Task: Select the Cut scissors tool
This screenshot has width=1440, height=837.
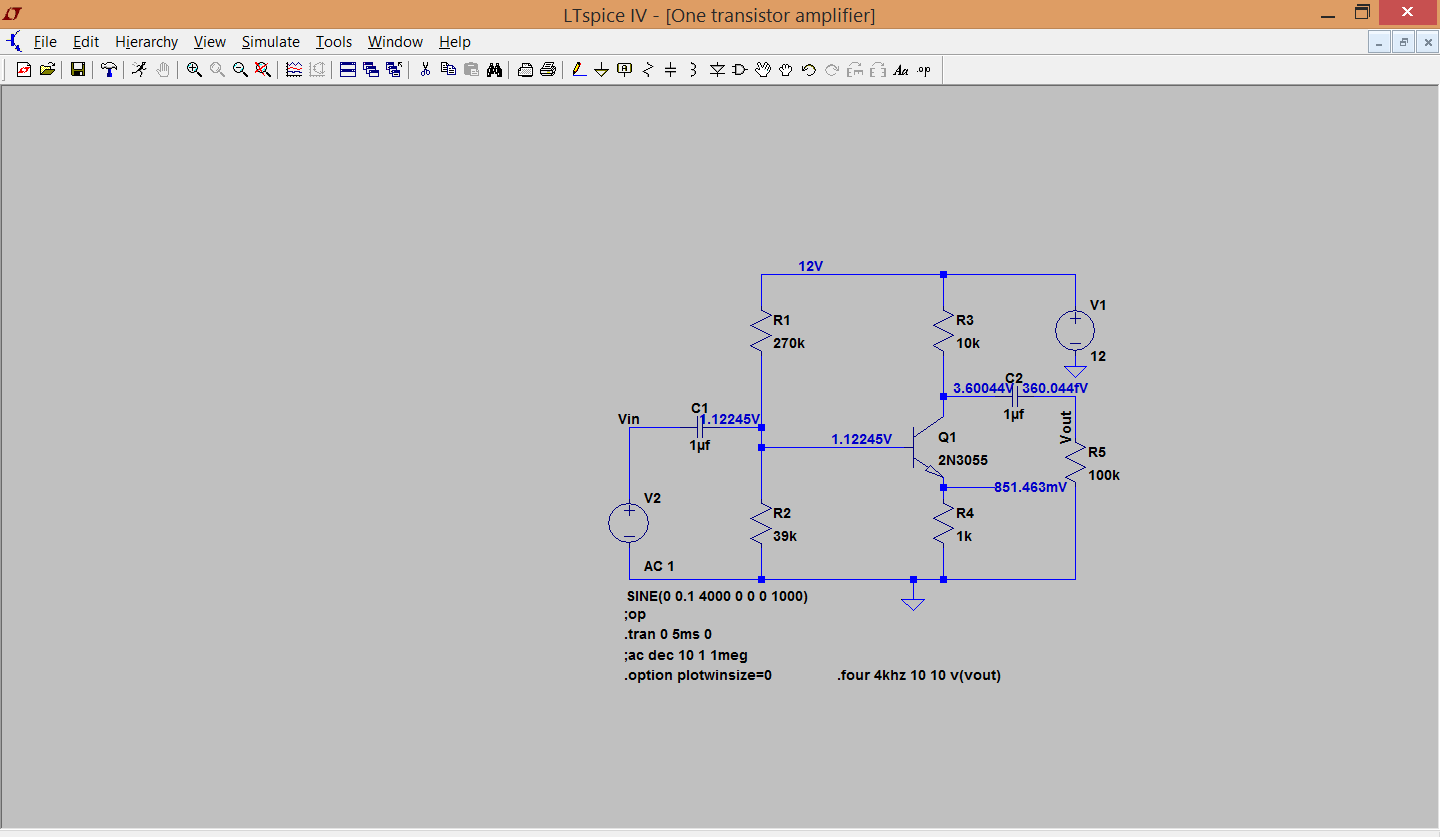Action: (425, 69)
